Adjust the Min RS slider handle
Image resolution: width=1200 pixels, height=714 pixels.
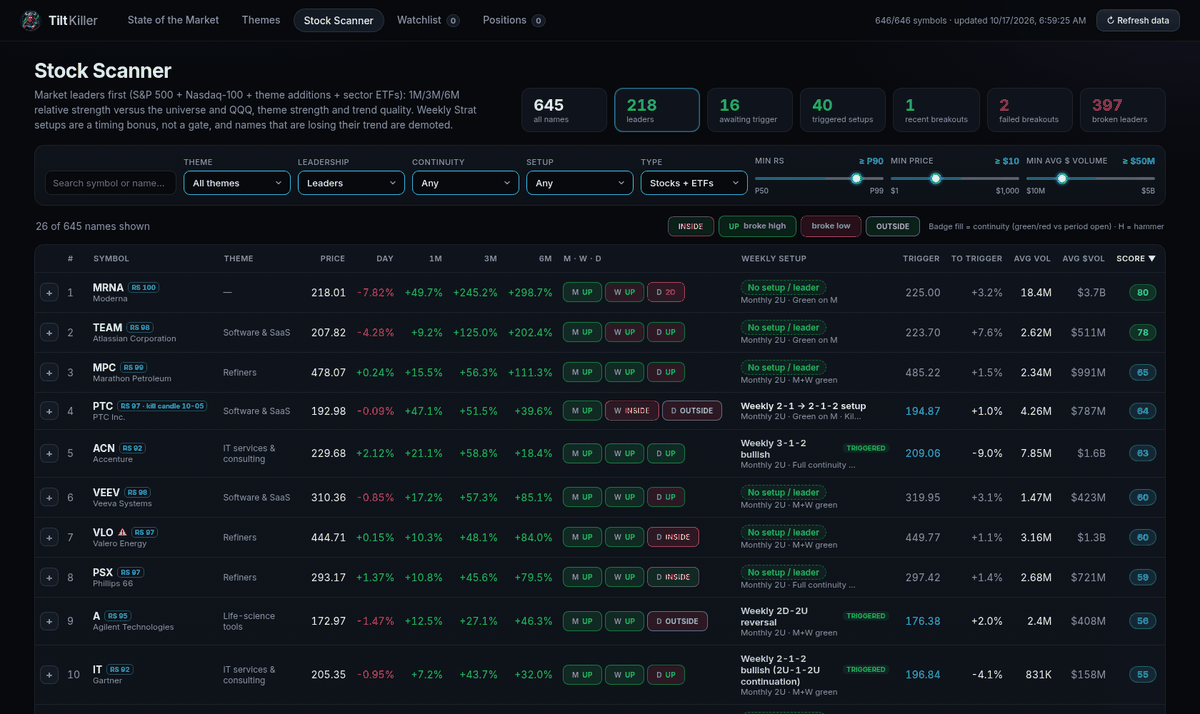point(856,178)
